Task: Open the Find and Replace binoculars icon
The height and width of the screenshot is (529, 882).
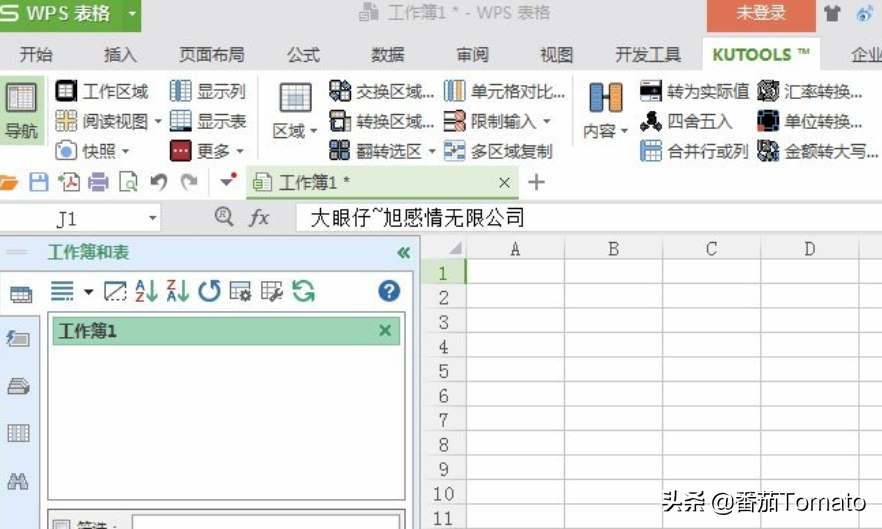Action: [x=18, y=482]
